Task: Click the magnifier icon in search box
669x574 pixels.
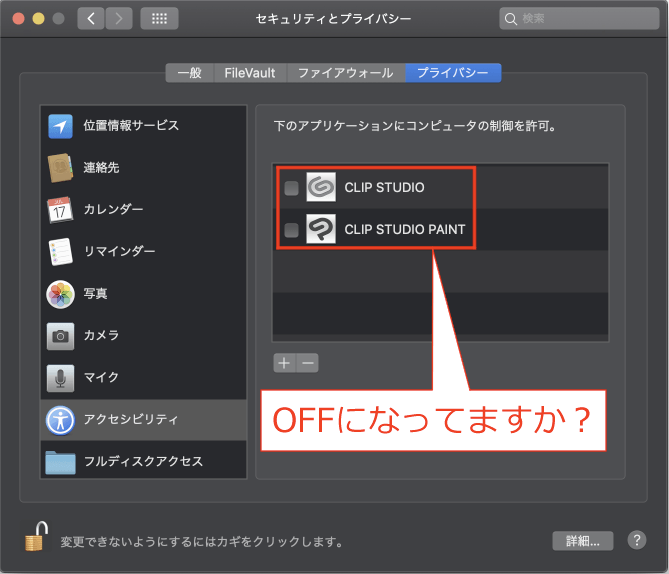Action: click(x=510, y=19)
